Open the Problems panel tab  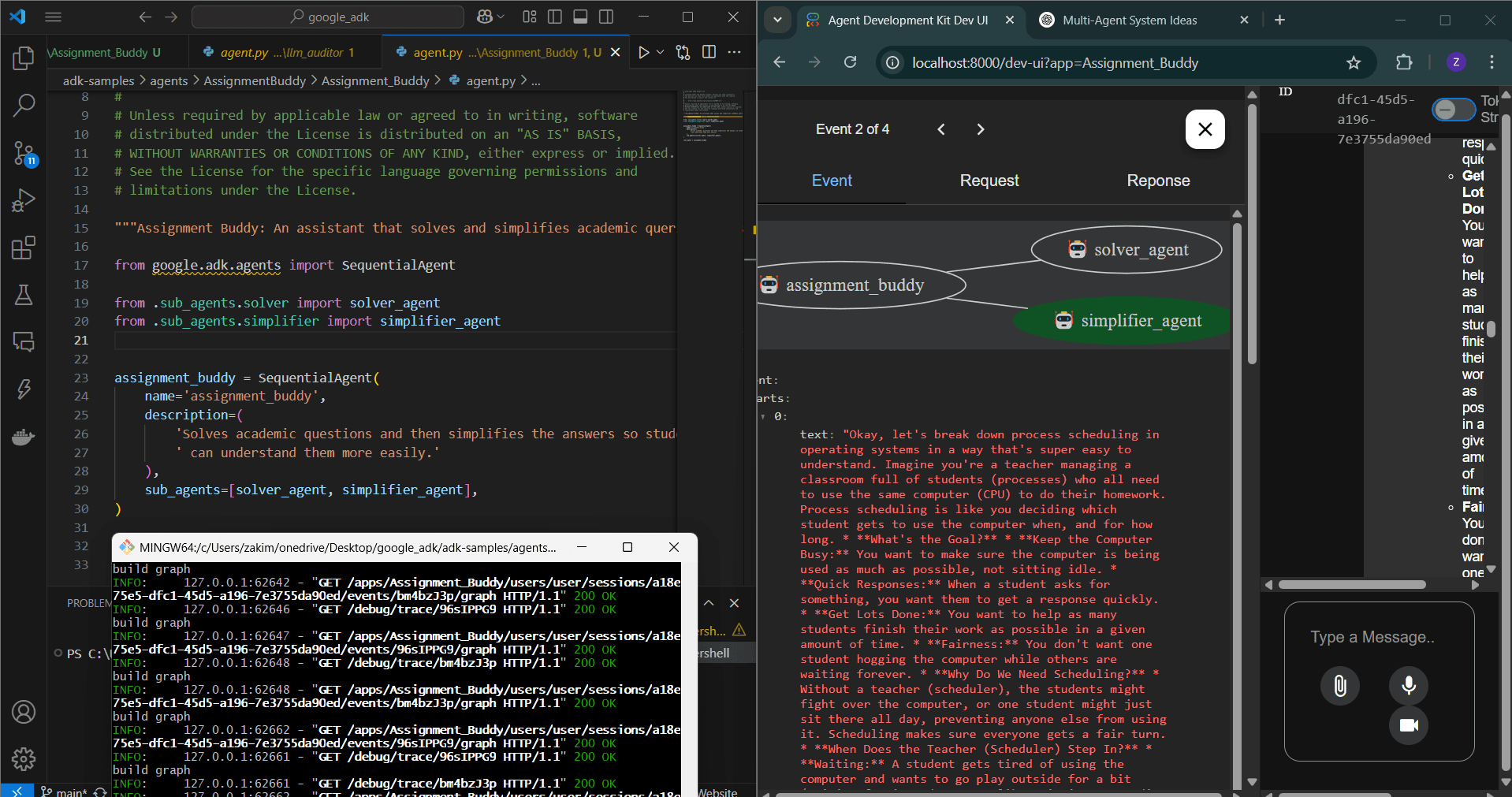(89, 603)
